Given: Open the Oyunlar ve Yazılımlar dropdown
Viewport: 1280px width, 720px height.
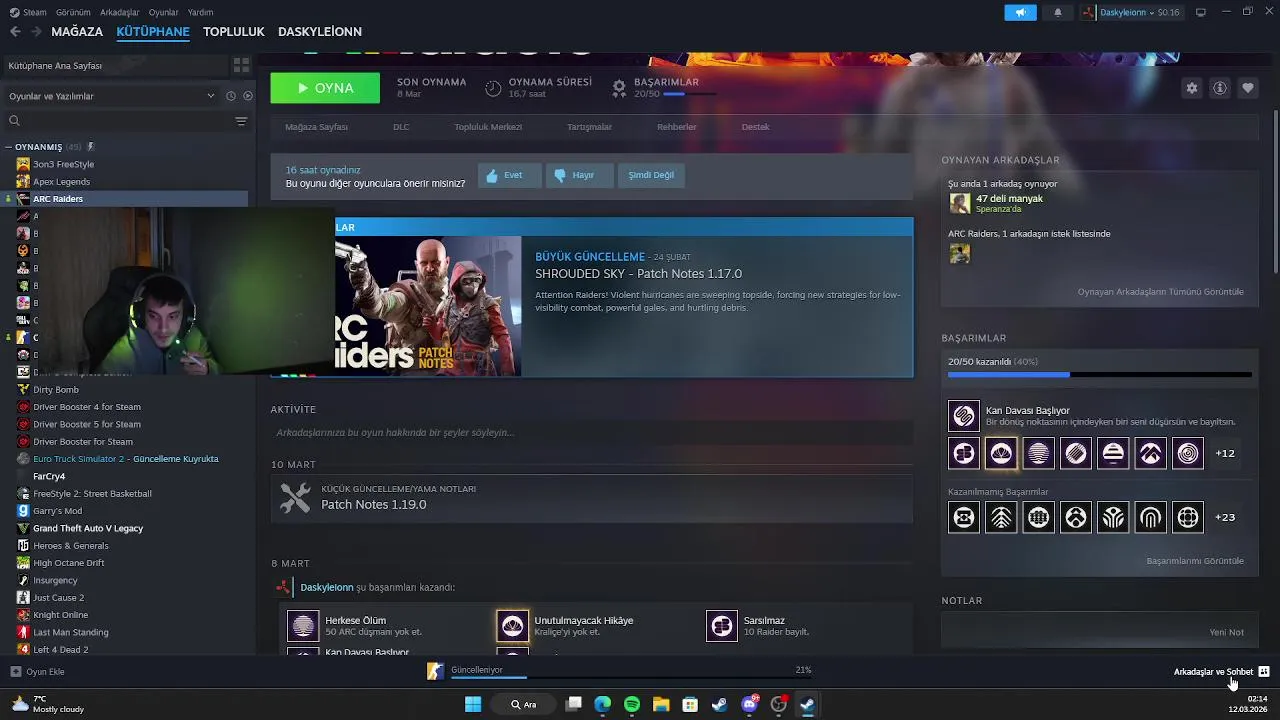Looking at the screenshot, I should pos(112,96).
